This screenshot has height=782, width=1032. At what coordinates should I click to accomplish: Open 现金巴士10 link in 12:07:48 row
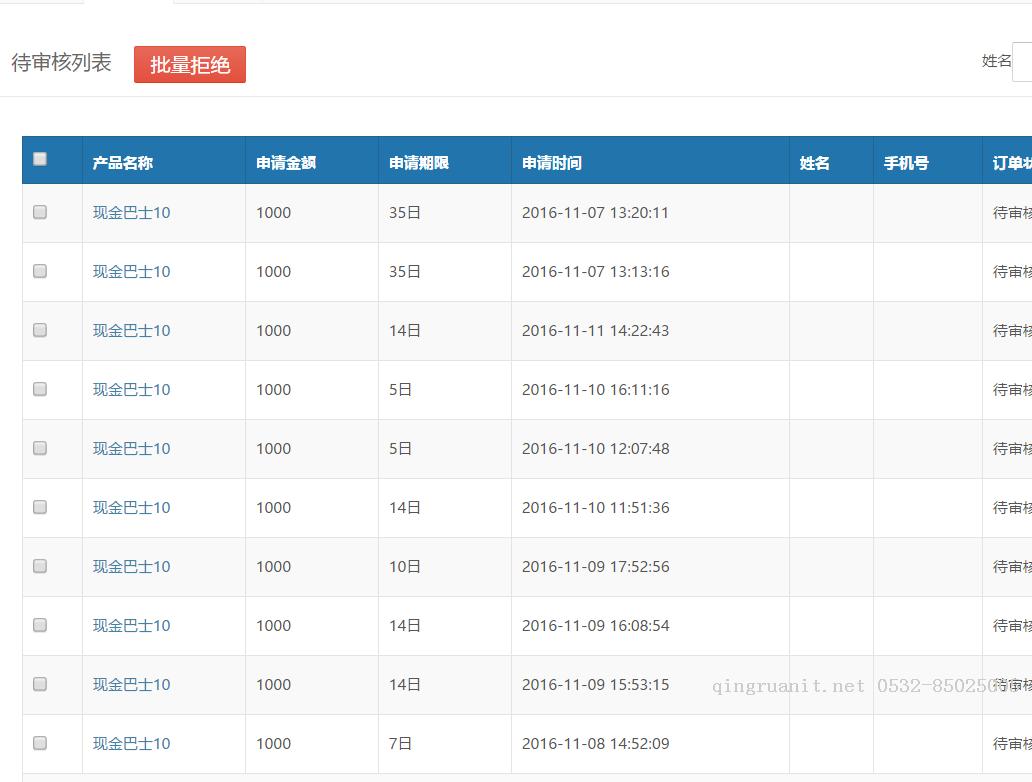(132, 449)
